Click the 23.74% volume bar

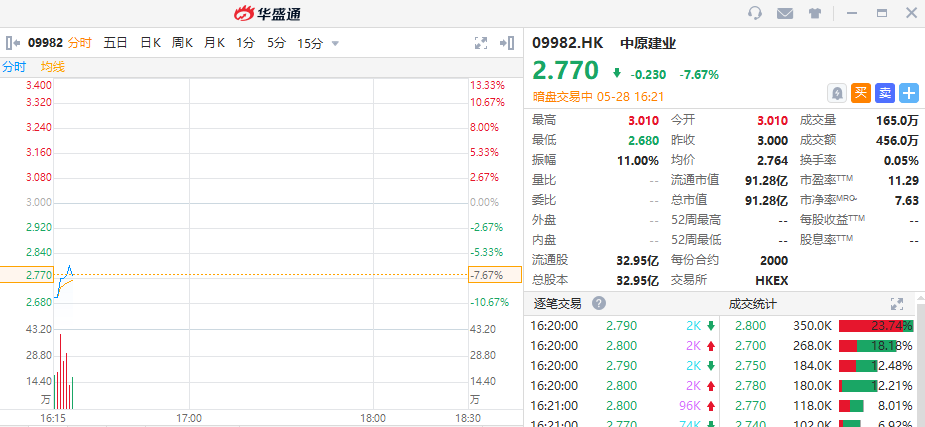click(876, 326)
